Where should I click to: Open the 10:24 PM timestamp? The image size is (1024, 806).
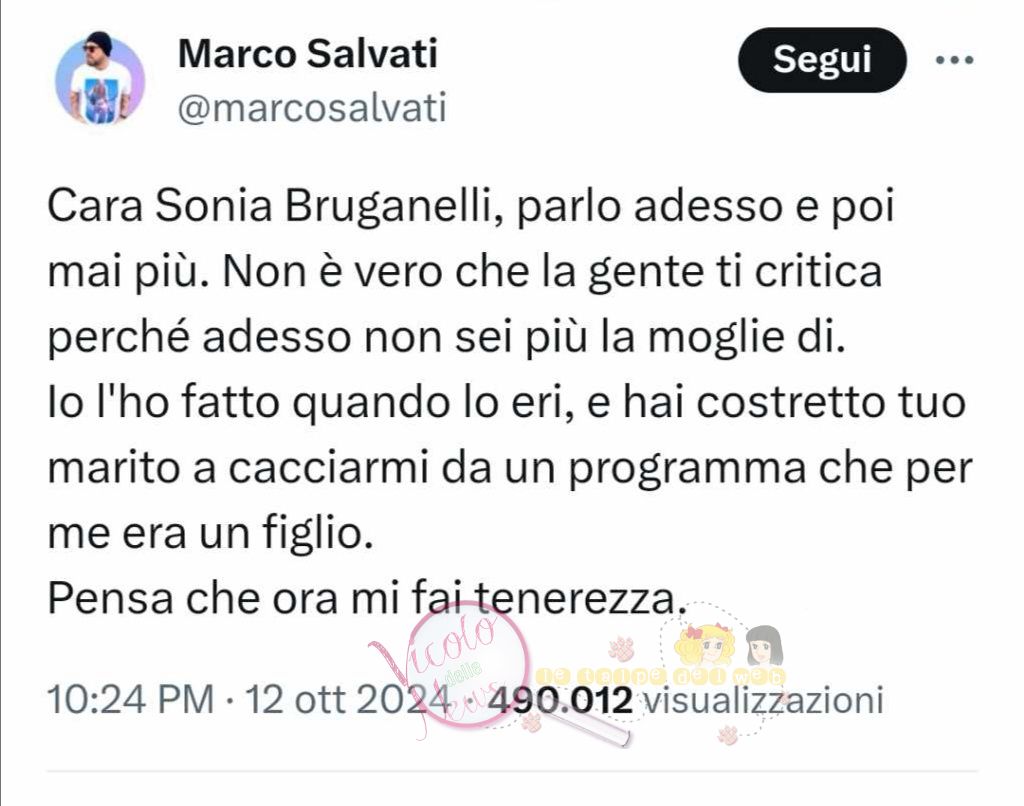(x=131, y=700)
